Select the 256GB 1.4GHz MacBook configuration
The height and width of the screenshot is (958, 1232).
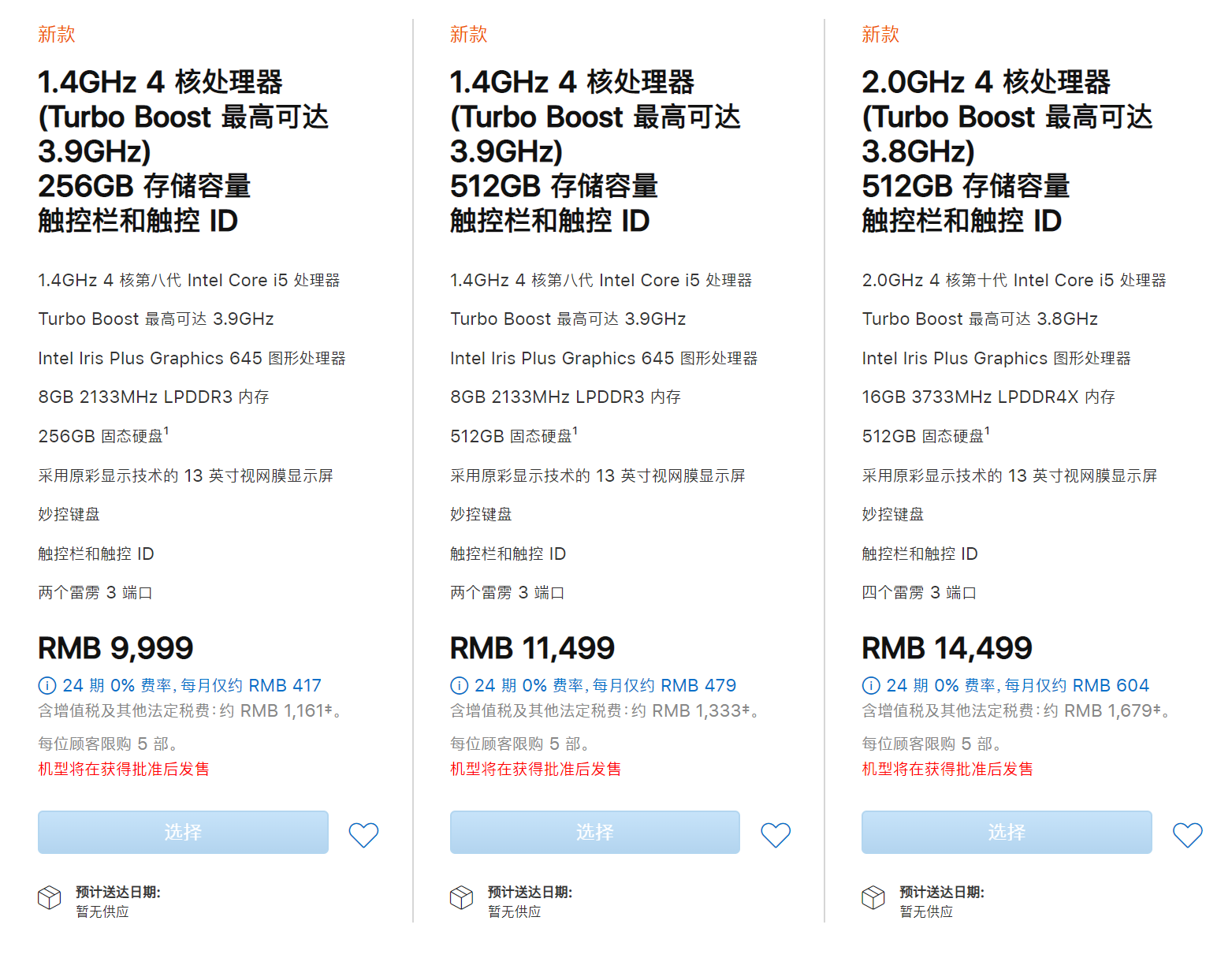tap(183, 832)
